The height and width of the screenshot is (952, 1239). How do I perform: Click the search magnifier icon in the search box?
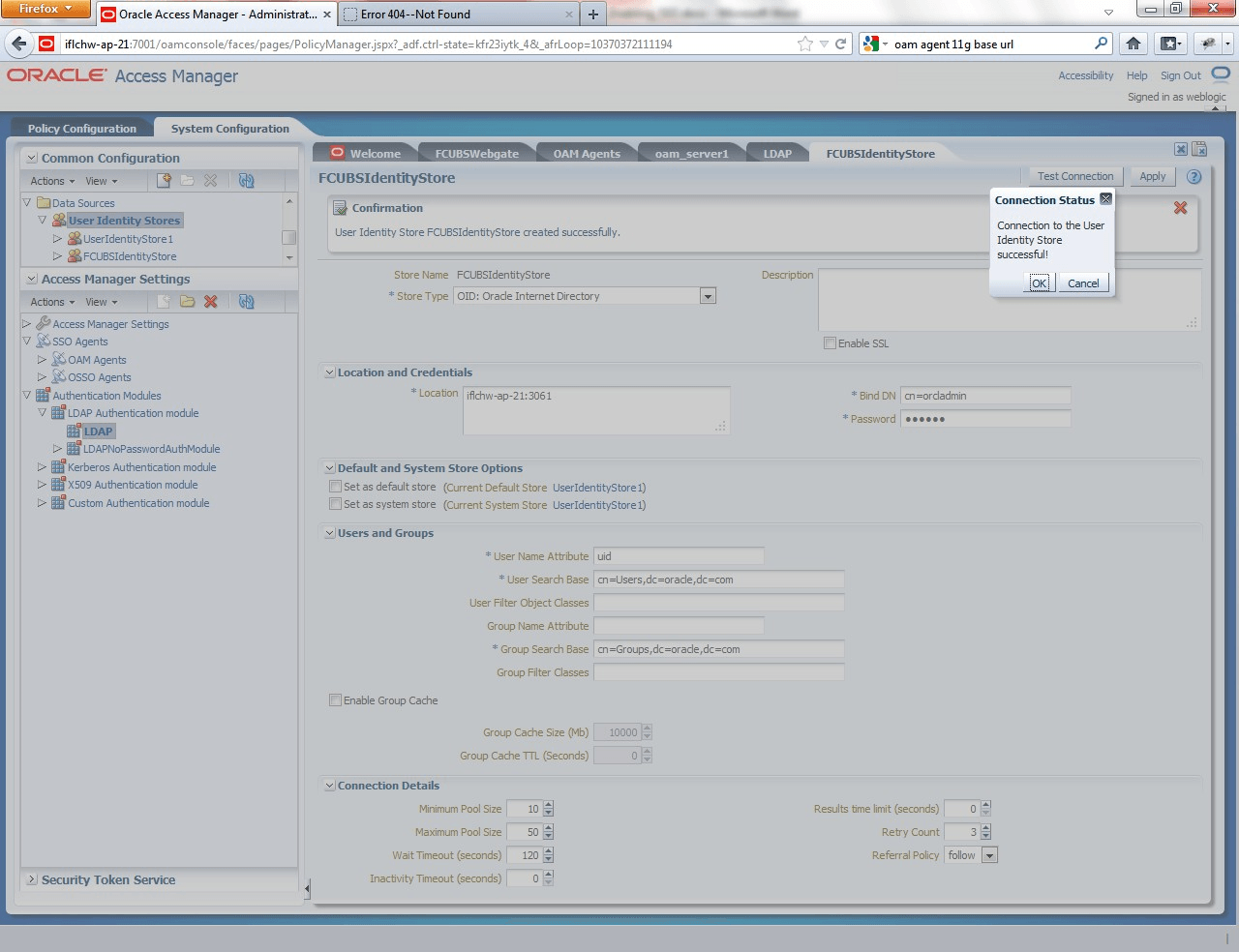(x=1101, y=44)
